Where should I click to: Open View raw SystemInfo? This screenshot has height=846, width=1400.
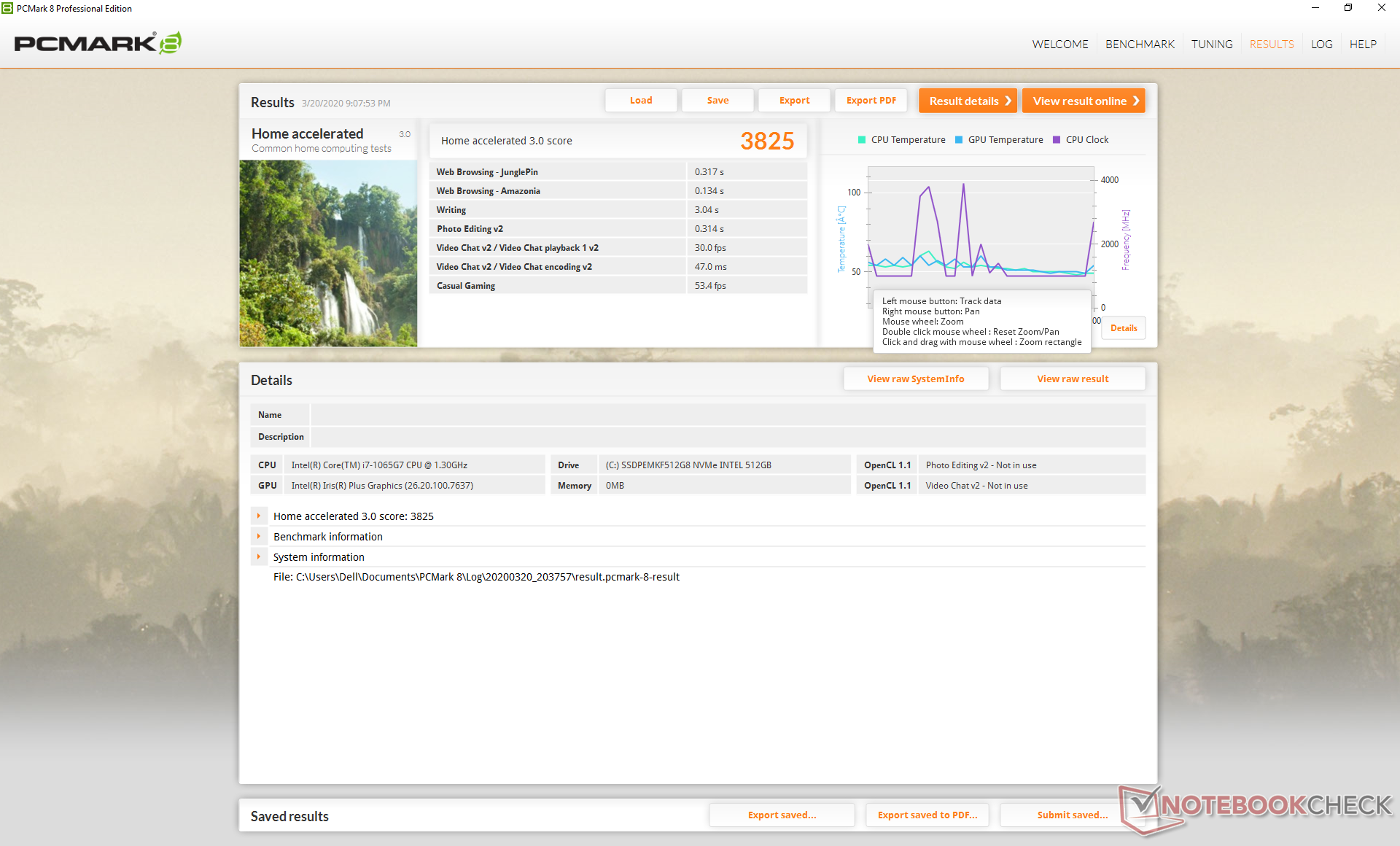915,379
